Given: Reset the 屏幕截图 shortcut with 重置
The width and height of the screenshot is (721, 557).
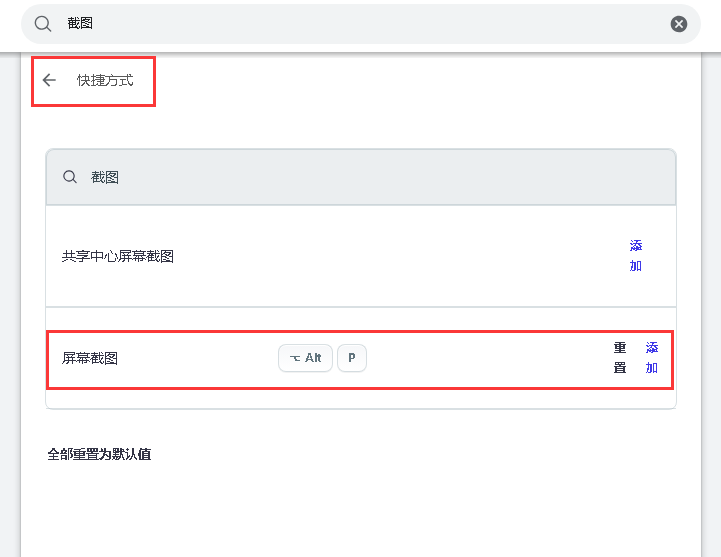Looking at the screenshot, I should [x=620, y=357].
